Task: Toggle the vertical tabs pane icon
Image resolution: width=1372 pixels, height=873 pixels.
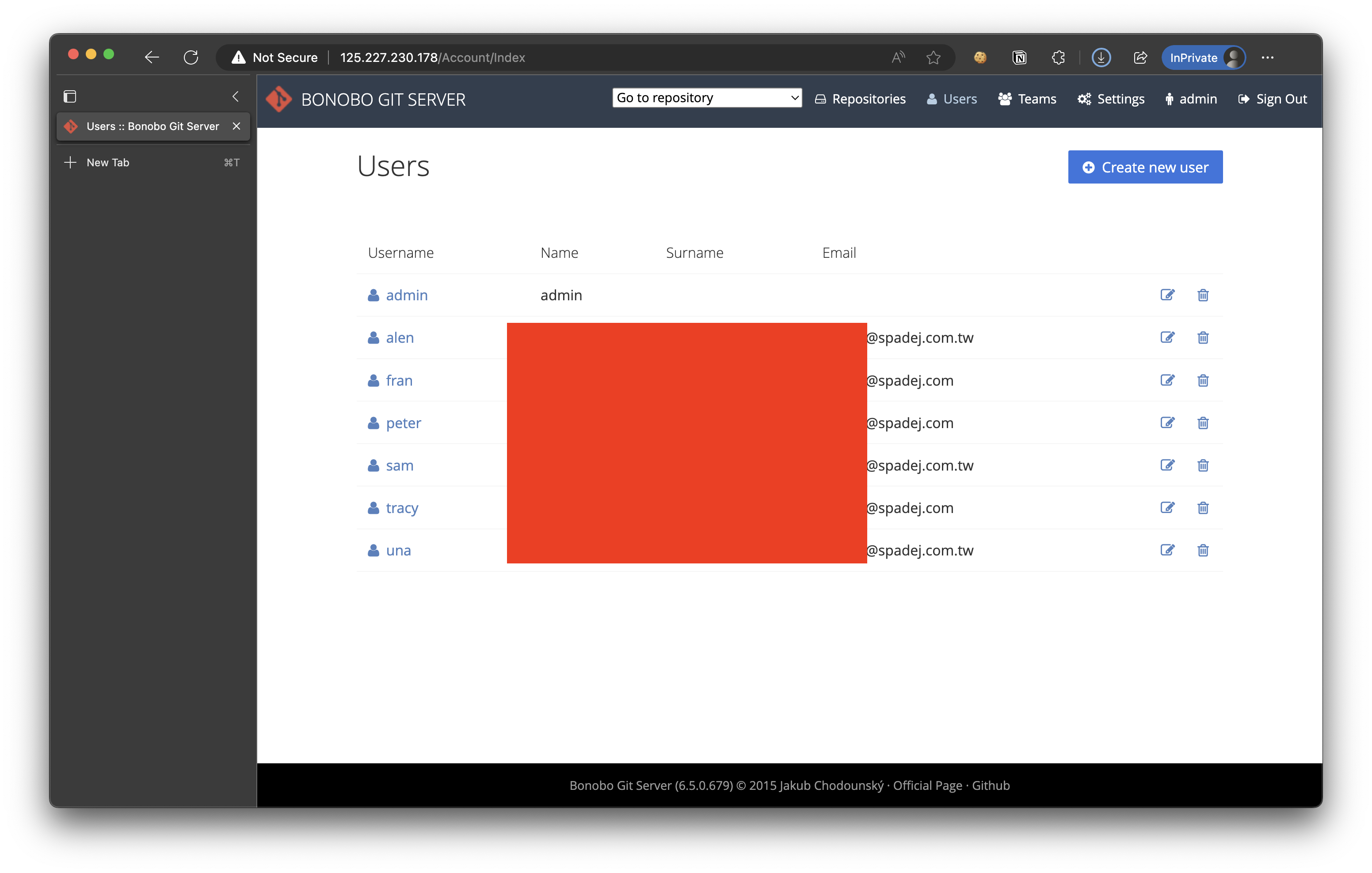Action: point(69,96)
